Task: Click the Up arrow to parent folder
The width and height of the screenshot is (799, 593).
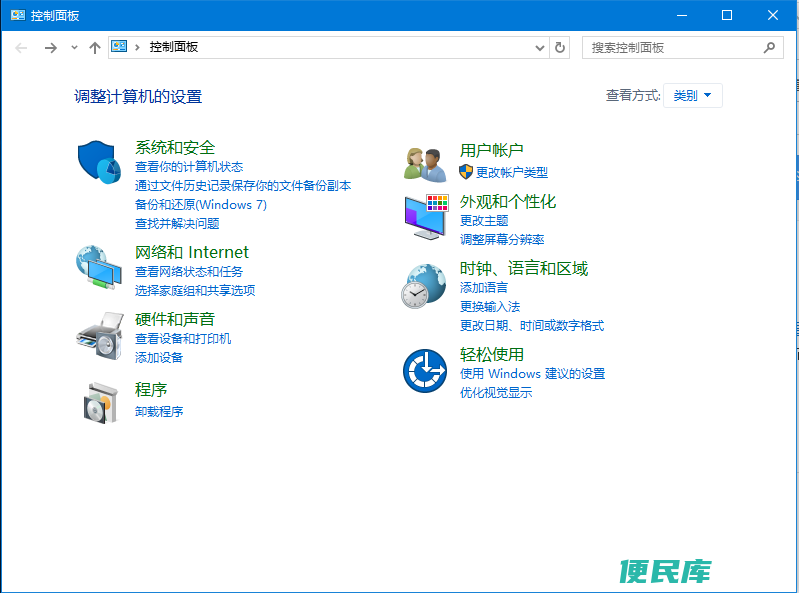Action: pos(95,48)
